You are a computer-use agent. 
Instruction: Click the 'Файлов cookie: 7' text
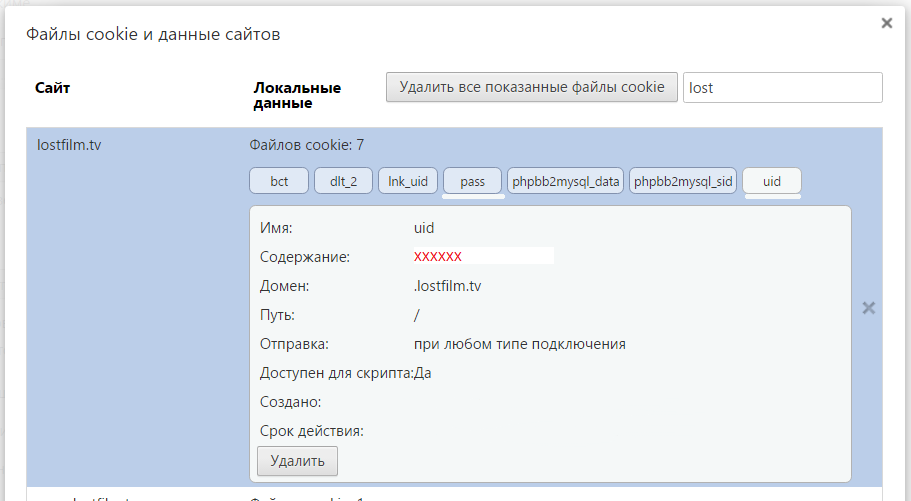tap(307, 145)
